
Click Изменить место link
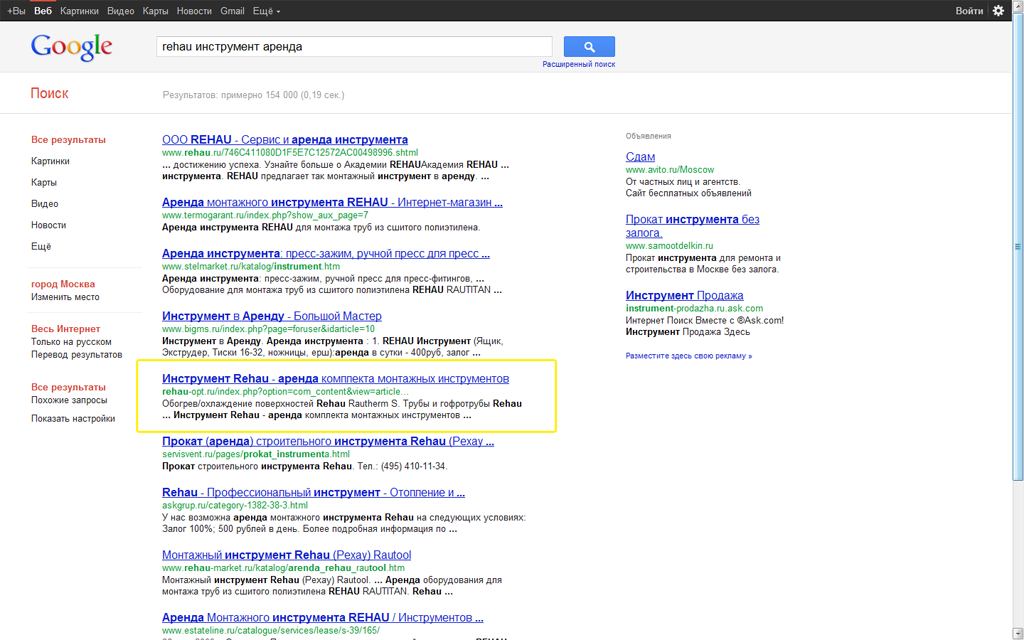[x=65, y=296]
